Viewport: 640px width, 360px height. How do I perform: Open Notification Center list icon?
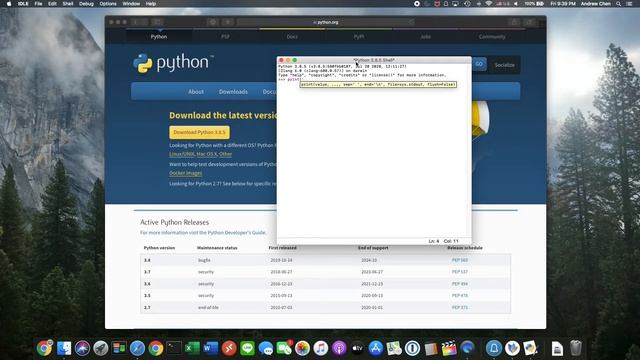click(629, 4)
